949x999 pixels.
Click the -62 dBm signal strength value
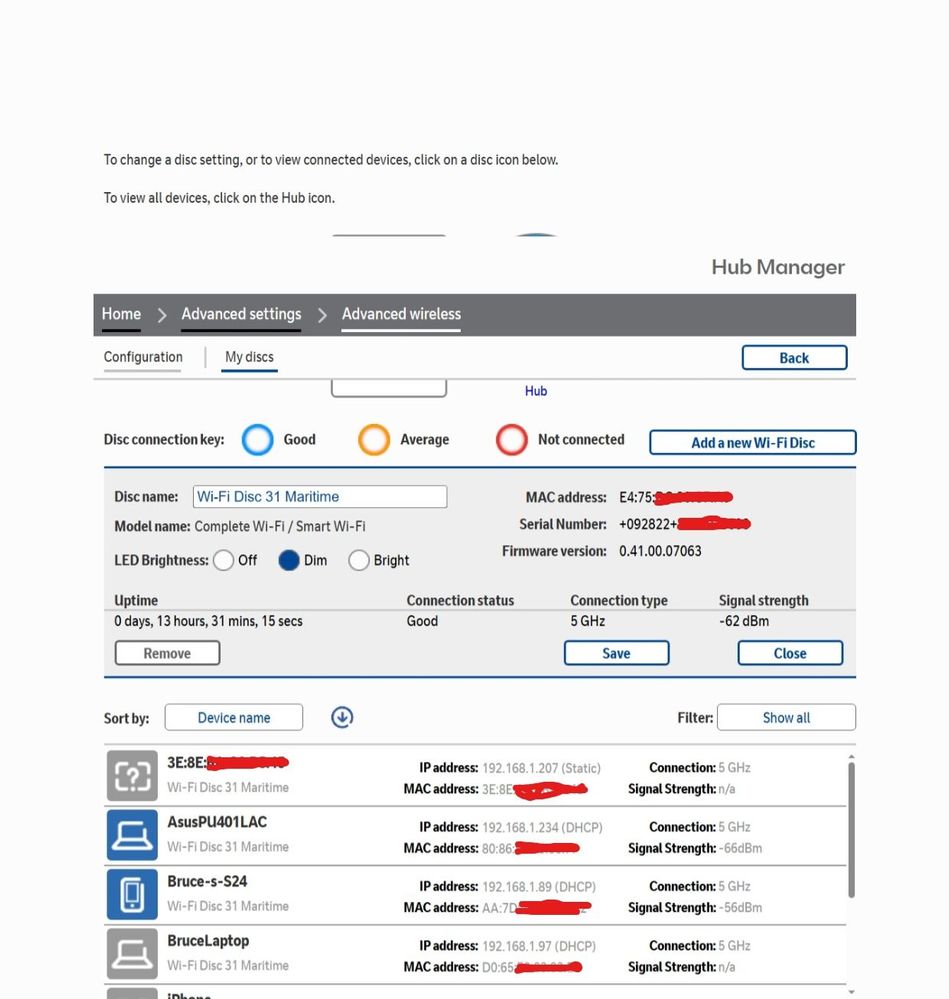click(x=744, y=621)
